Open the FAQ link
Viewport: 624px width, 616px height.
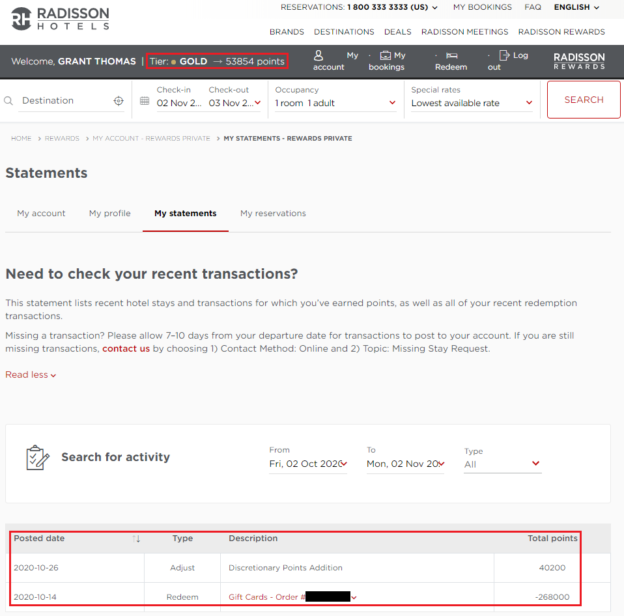(x=532, y=7)
